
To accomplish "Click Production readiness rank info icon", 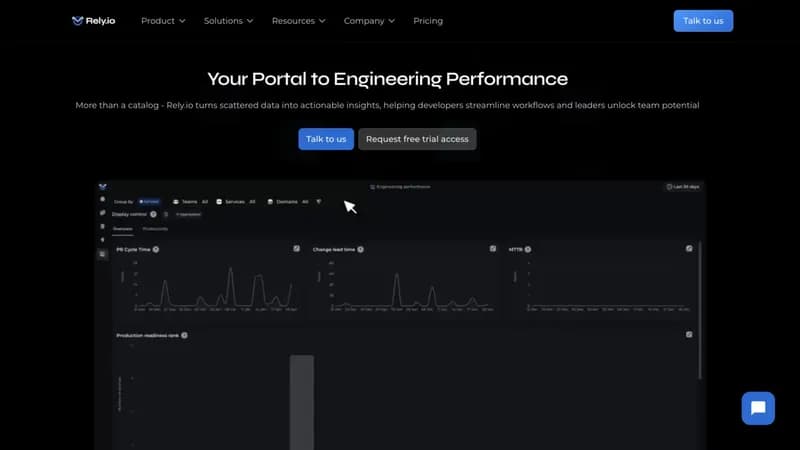I will pyautogui.click(x=185, y=335).
